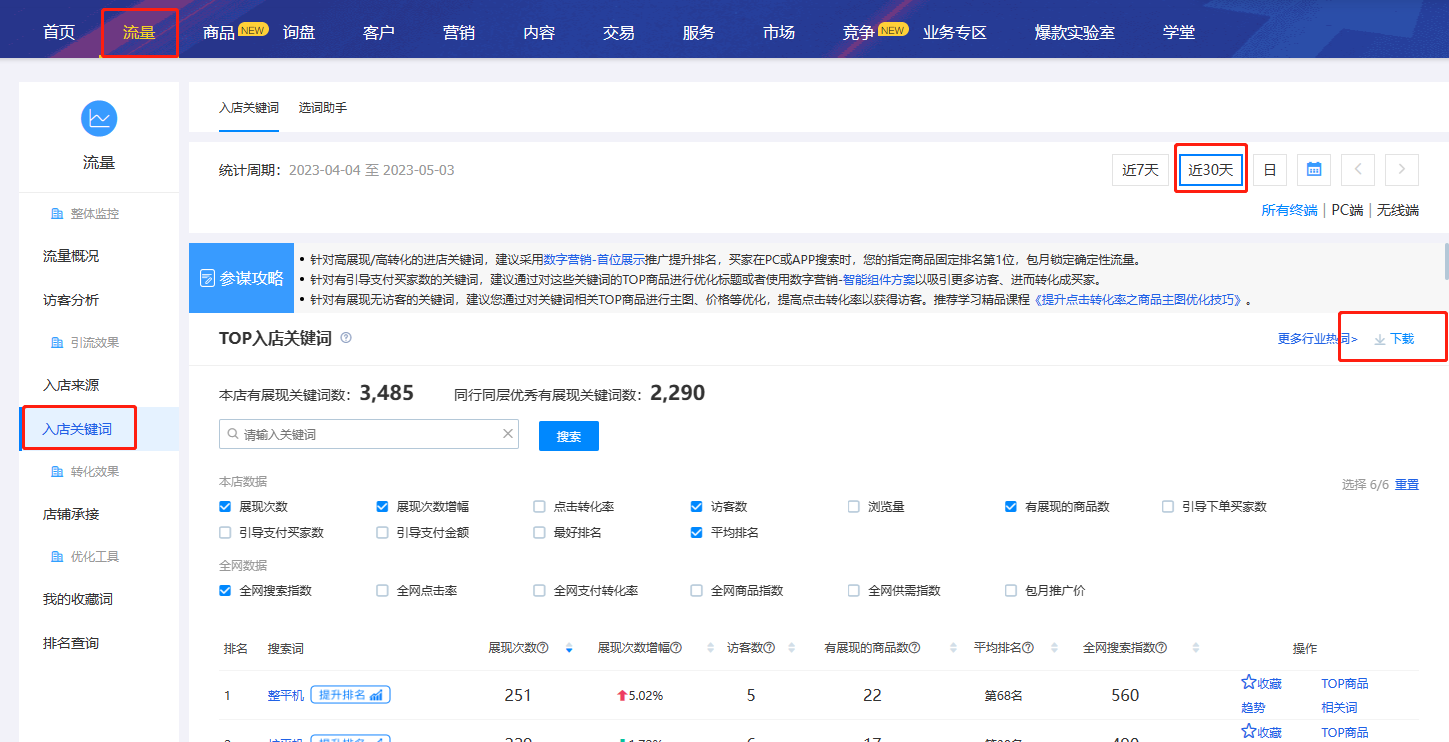
Task: Sort table by 展现次数 arrows
Action: pyautogui.click(x=569, y=648)
